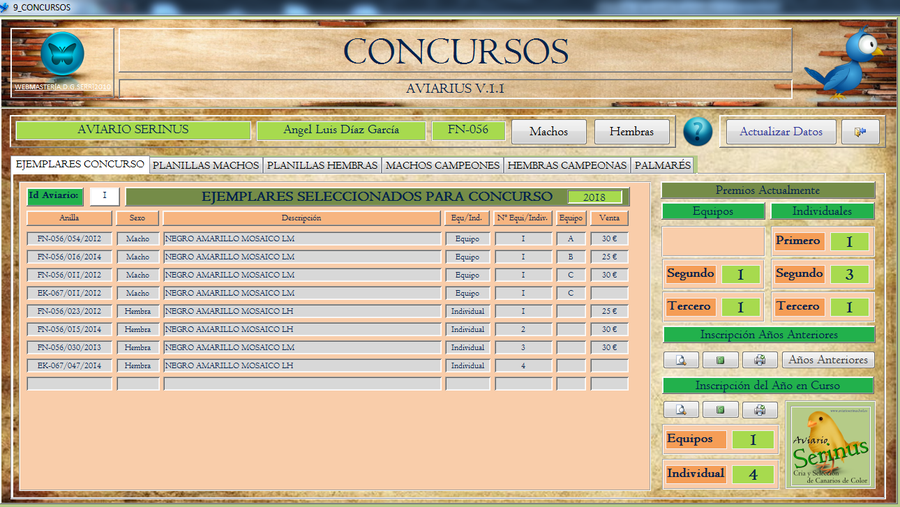Print the previous years' inscription
The image size is (900, 507).
coord(759,359)
